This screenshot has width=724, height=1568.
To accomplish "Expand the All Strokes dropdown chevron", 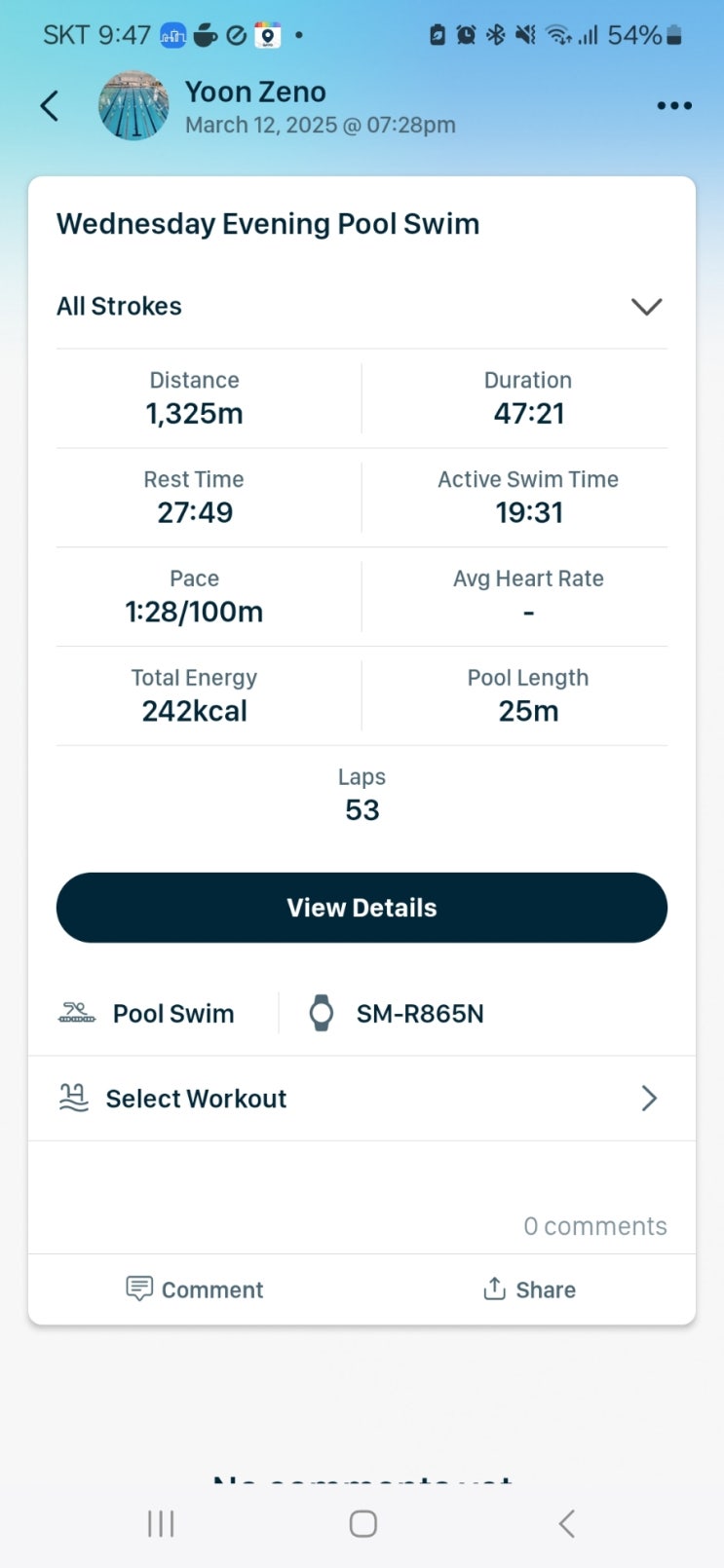I will point(646,307).
